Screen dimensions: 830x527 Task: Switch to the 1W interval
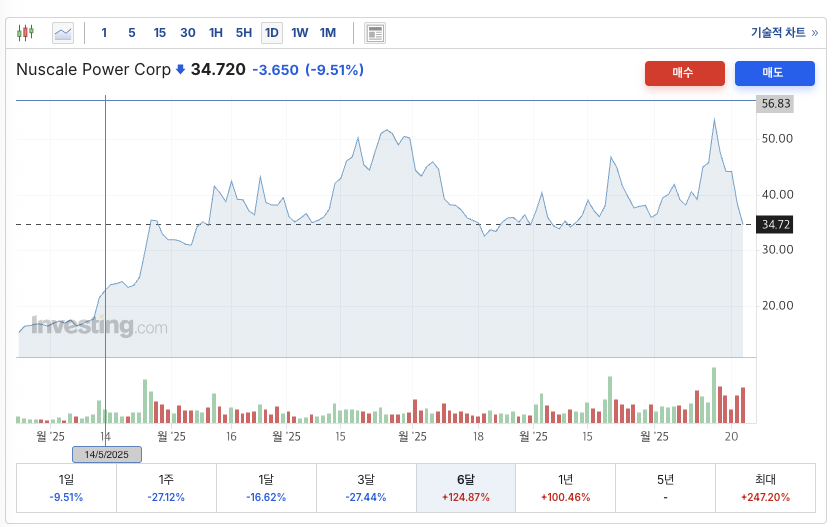click(x=299, y=33)
